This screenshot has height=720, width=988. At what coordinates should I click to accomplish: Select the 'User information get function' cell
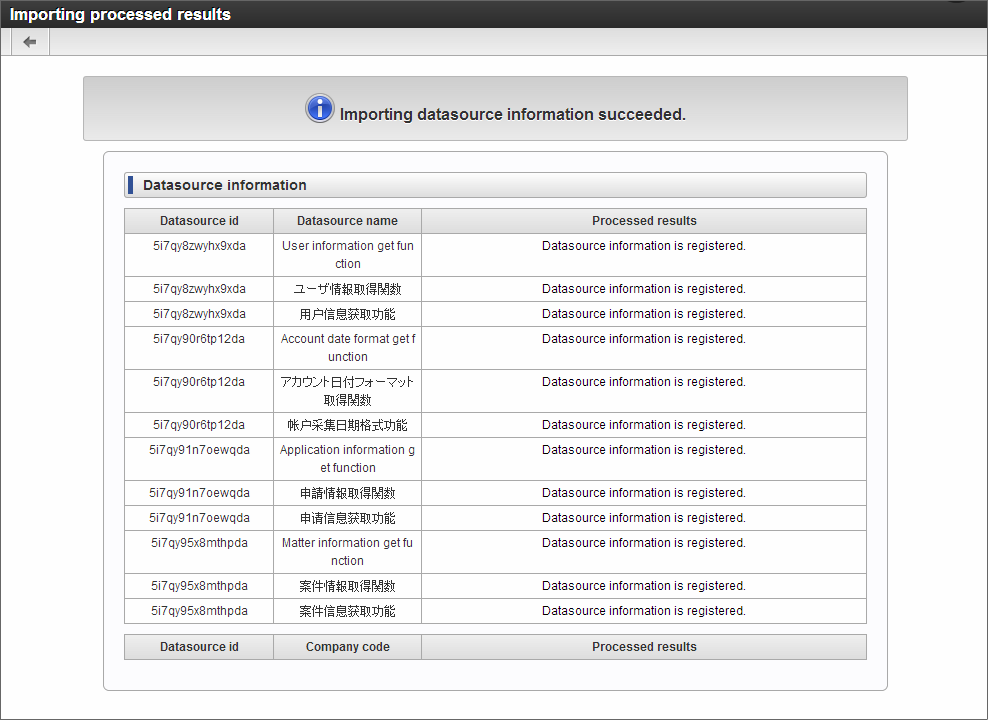[347, 255]
